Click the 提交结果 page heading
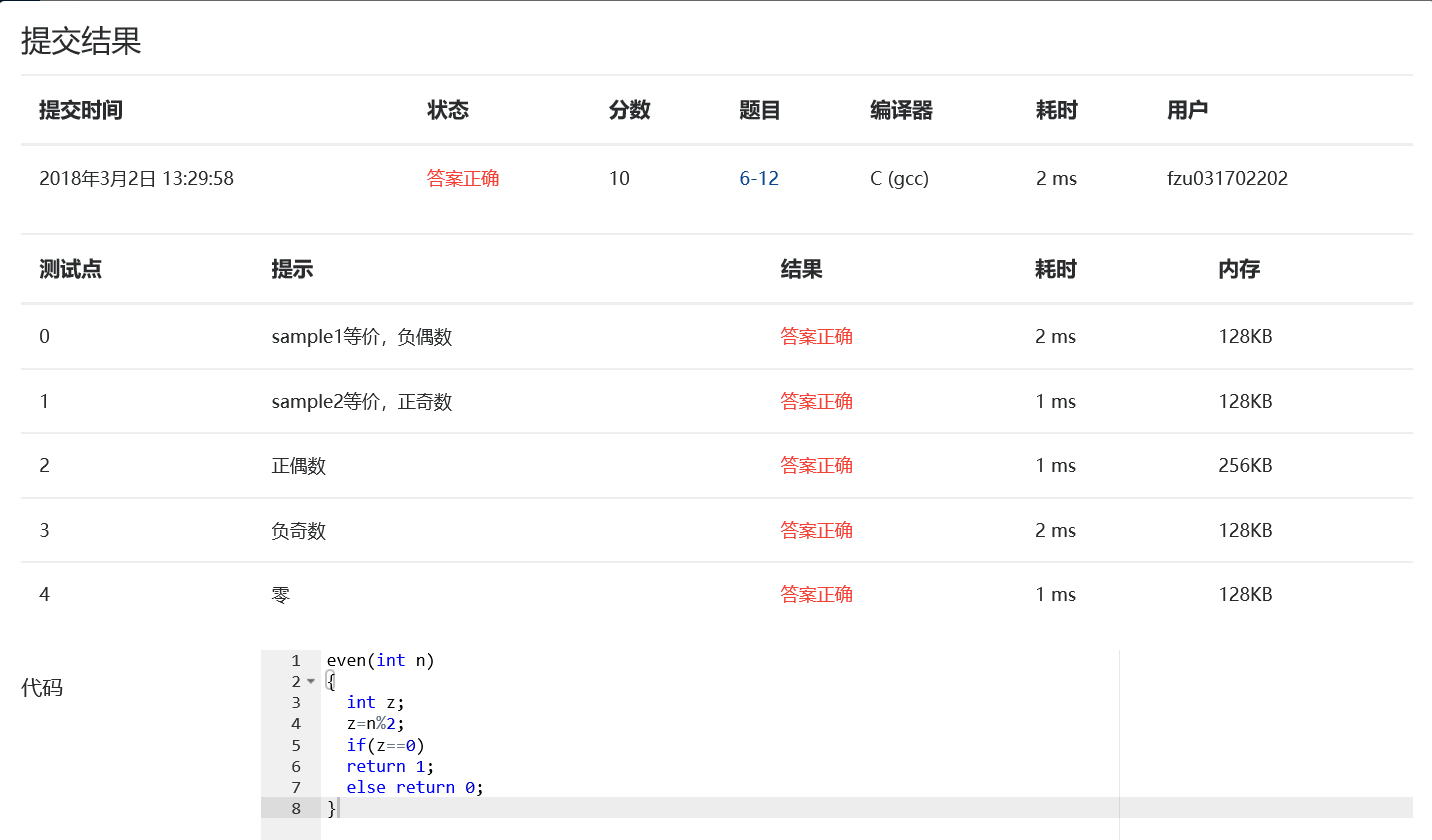Screen dimensions: 1432x840 [81, 41]
